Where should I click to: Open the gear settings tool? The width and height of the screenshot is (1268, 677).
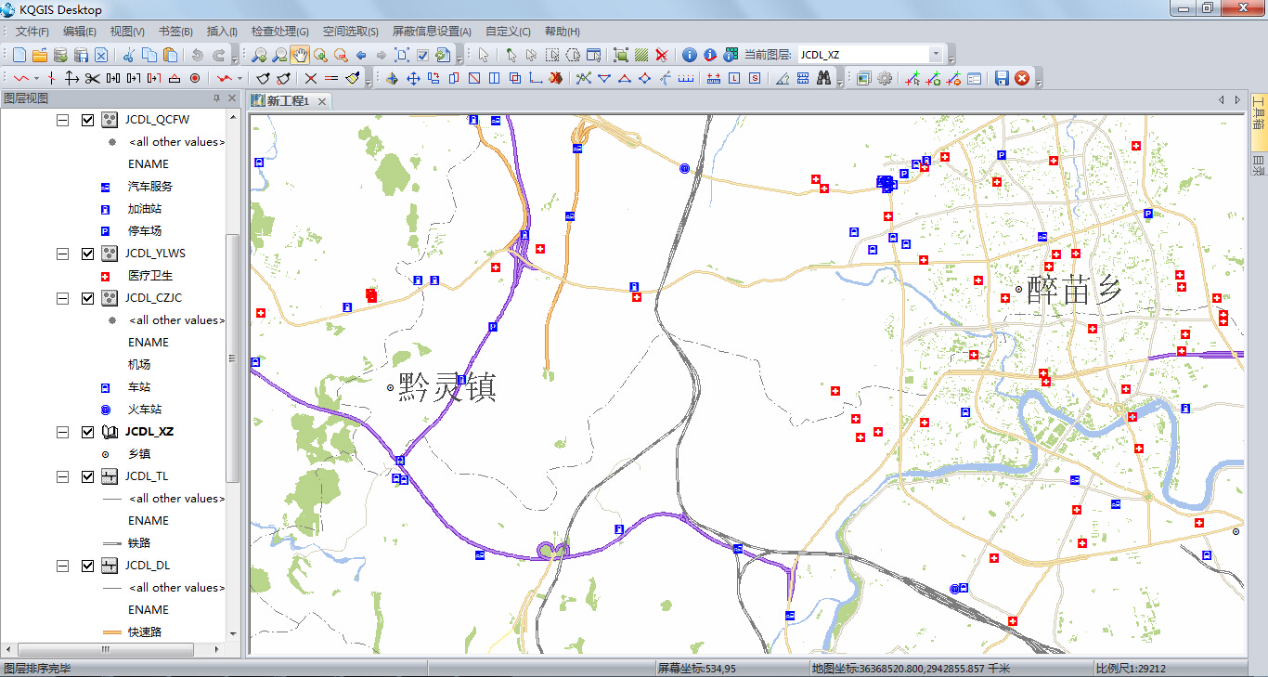pos(885,78)
